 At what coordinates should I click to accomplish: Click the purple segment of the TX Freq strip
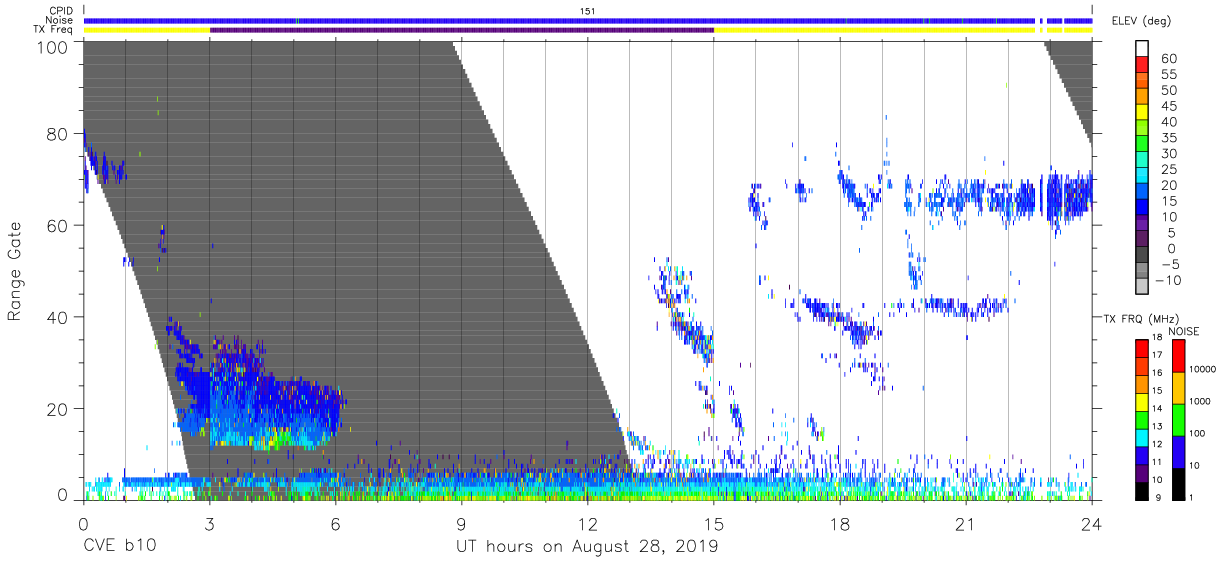coord(462,30)
